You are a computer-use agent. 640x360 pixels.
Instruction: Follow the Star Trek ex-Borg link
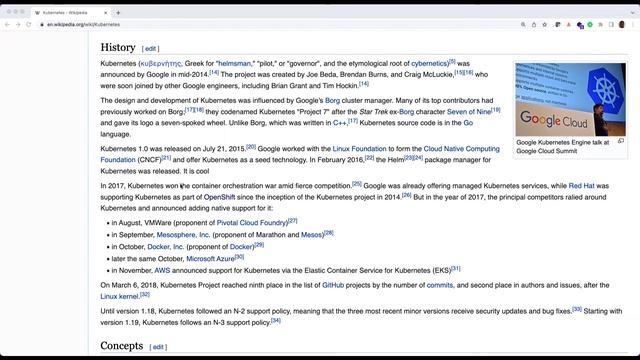pos(406,112)
